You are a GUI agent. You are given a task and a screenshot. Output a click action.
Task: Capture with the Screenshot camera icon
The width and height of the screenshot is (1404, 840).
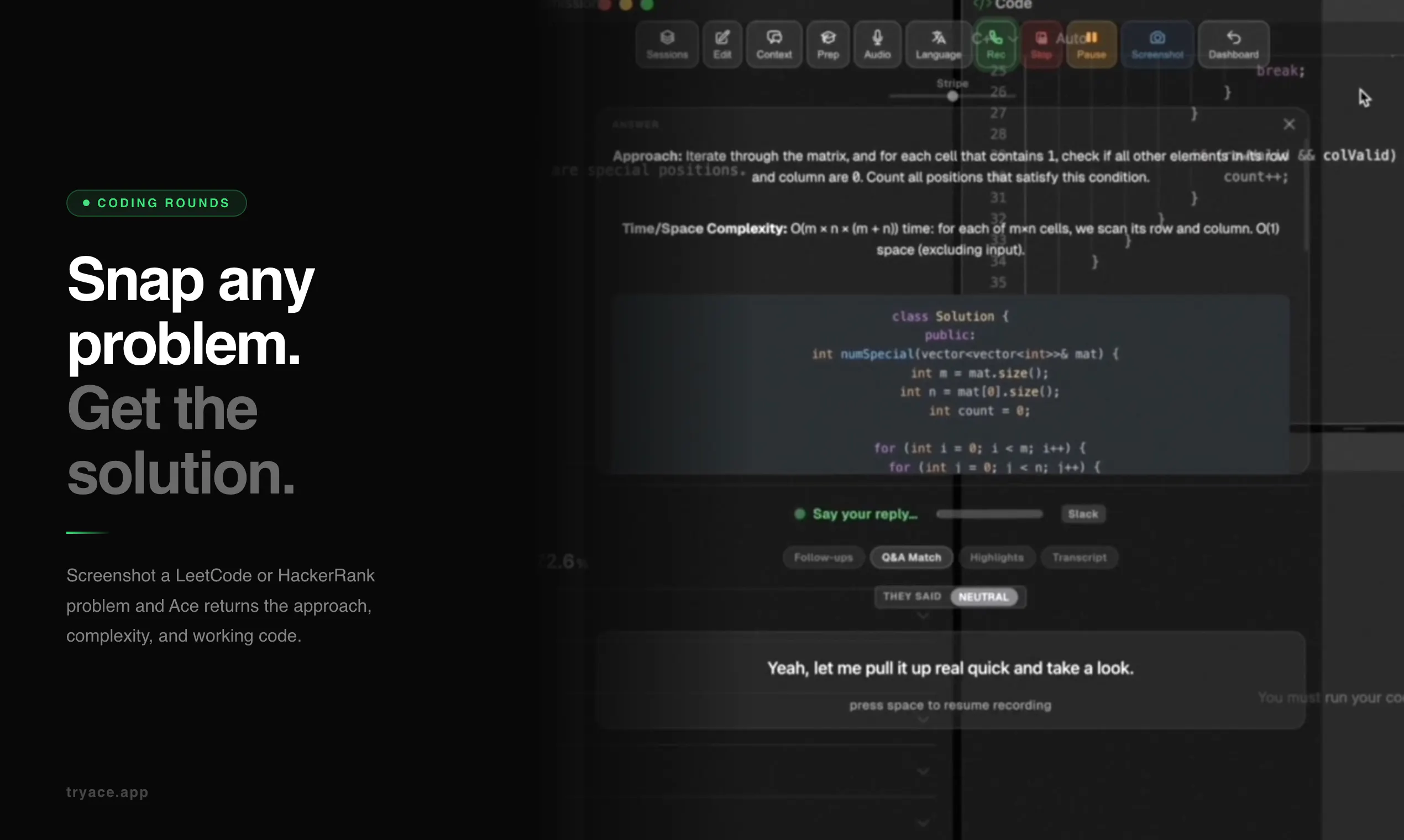click(x=1157, y=44)
